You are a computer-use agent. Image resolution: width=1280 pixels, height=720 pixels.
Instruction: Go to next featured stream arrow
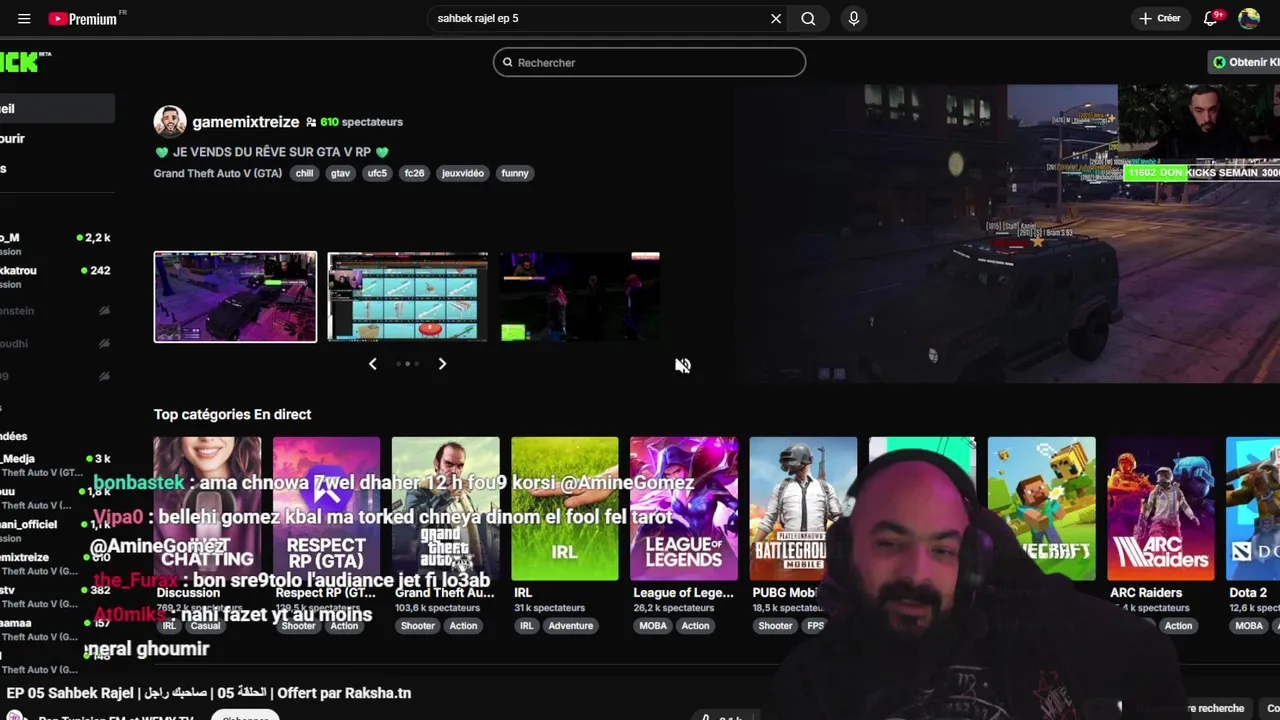pos(442,364)
